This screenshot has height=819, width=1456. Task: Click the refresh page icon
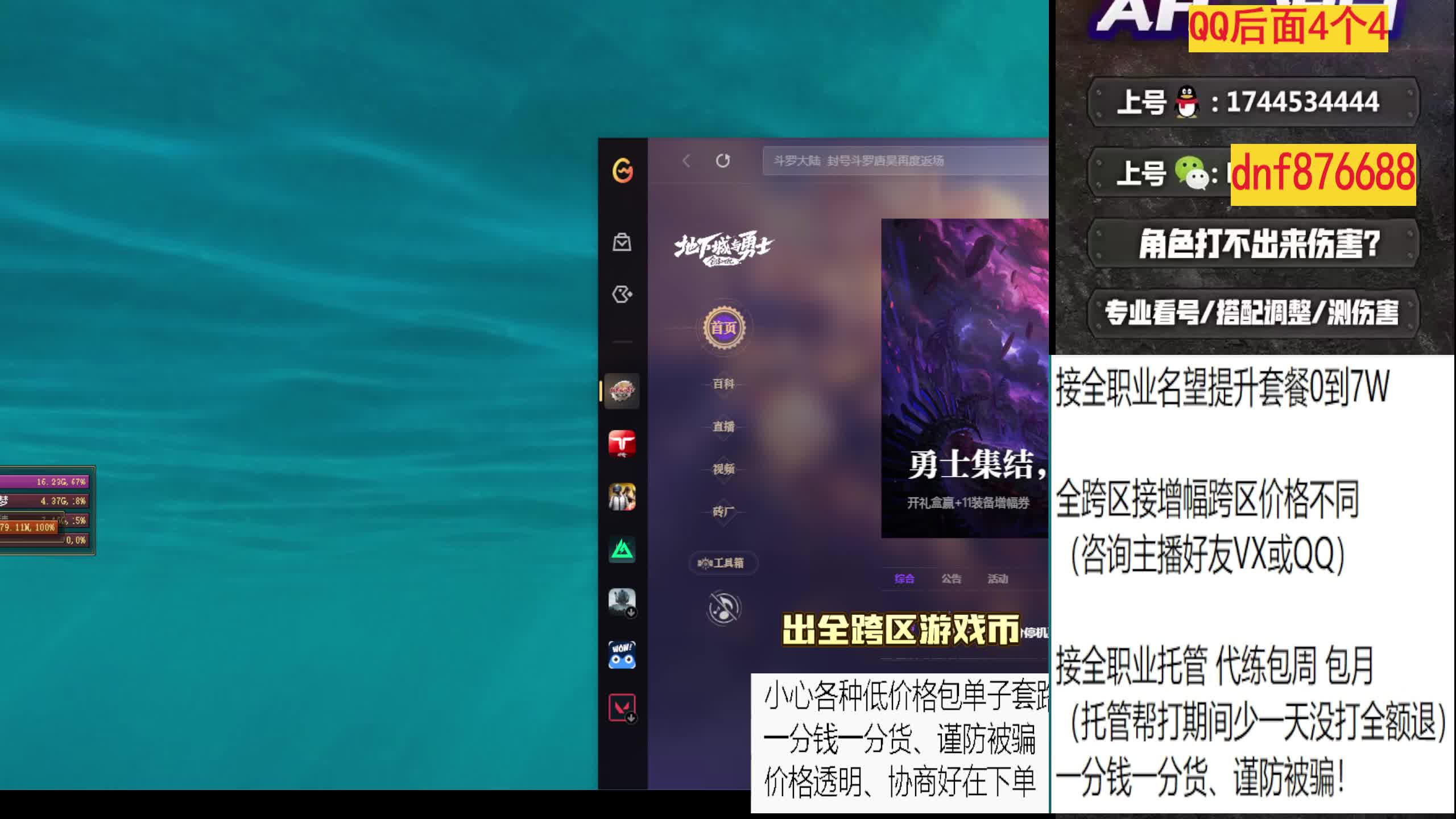[x=723, y=161]
